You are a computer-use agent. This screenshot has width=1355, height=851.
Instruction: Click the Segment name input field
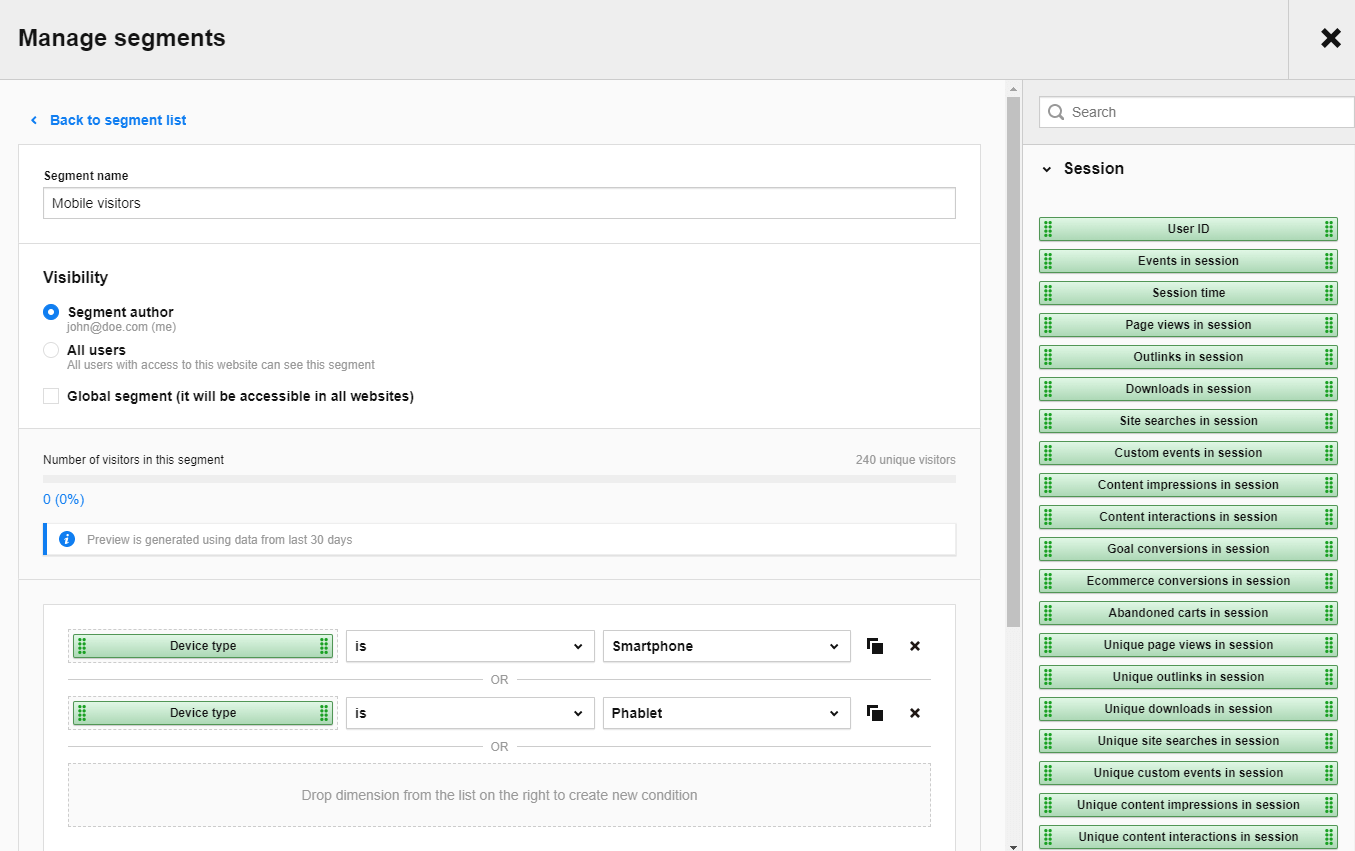[x=499, y=203]
